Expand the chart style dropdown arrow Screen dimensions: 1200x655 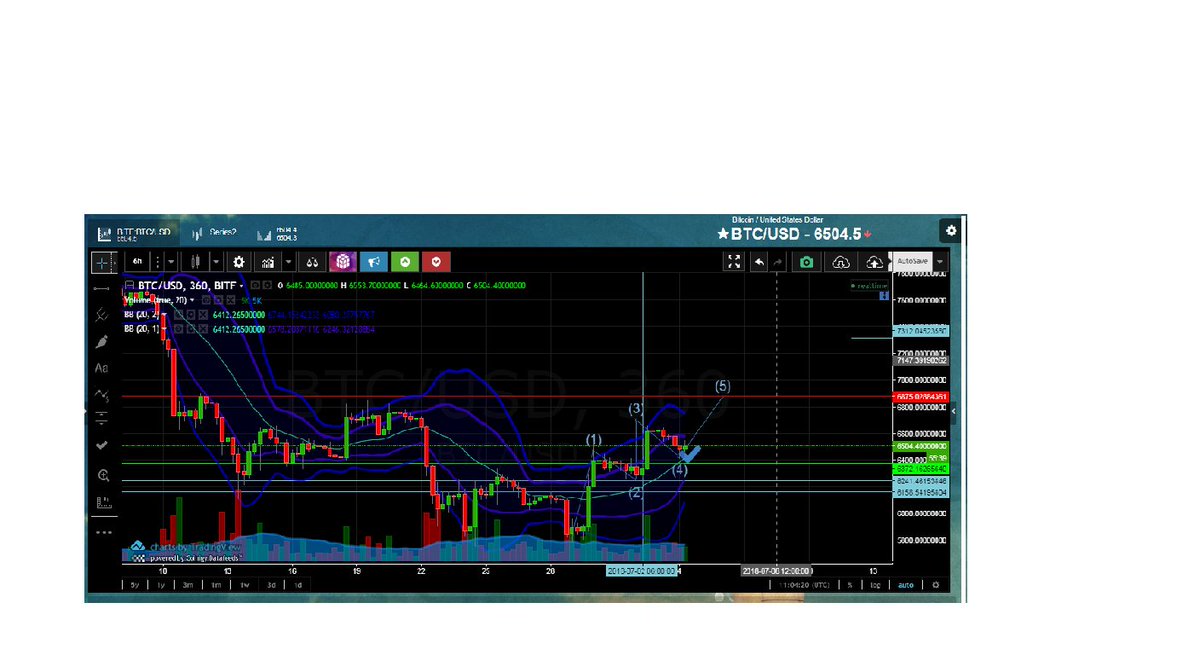click(217, 262)
